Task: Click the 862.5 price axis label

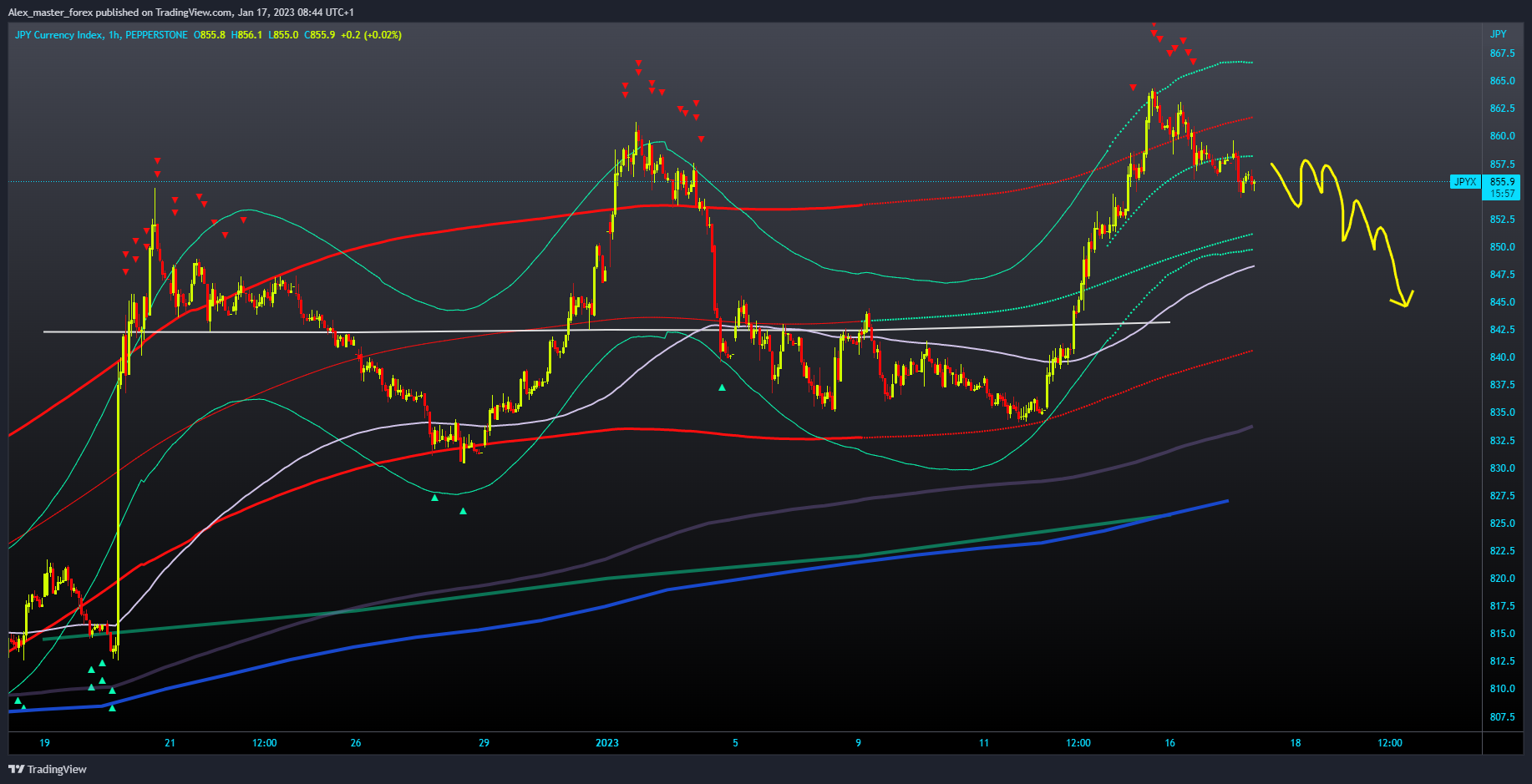Action: click(1502, 109)
